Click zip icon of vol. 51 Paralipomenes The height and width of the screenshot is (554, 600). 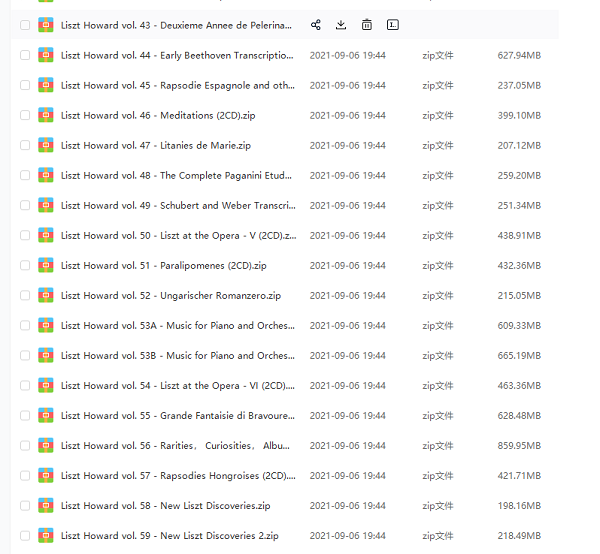46,266
